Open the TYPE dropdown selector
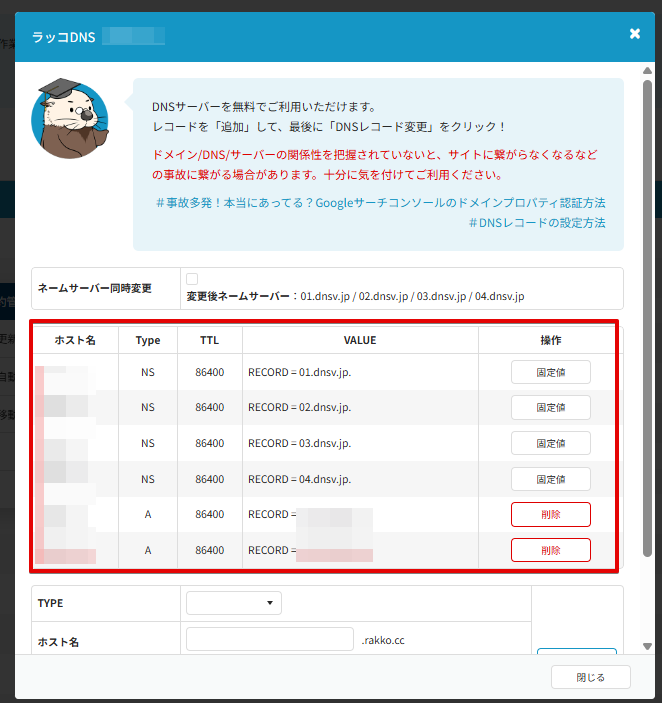 (234, 603)
